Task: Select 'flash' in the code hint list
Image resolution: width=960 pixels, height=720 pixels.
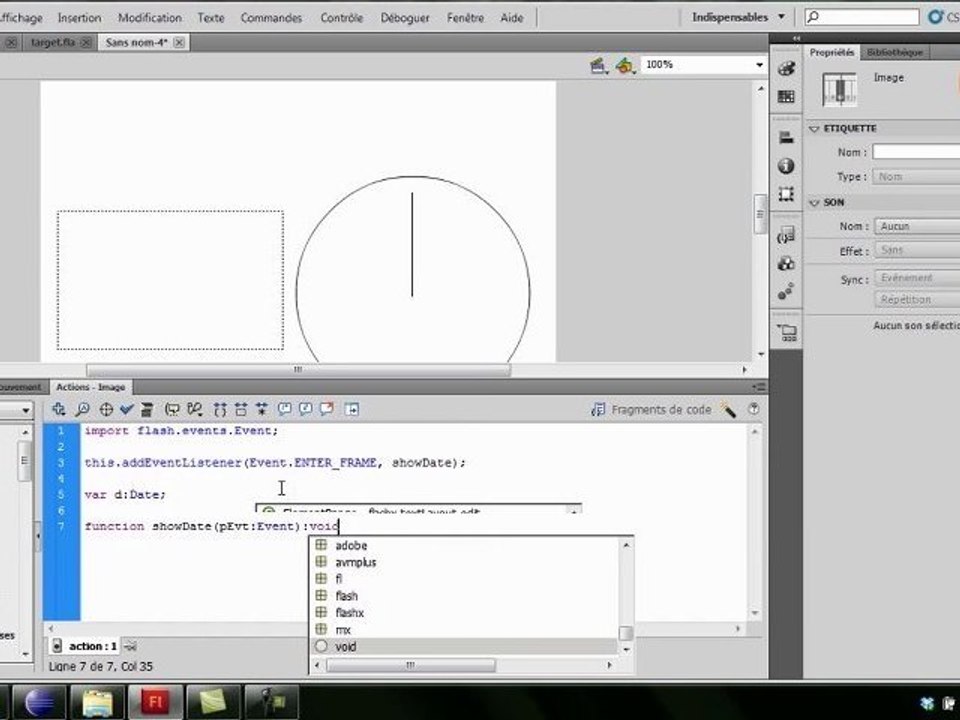Action: pyautogui.click(x=465, y=596)
